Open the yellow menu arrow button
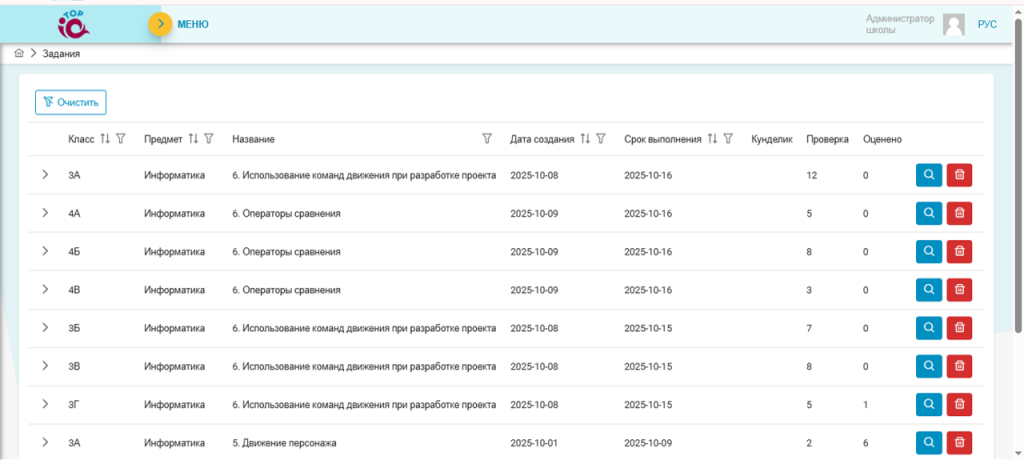The image size is (1024, 460). pyautogui.click(x=160, y=24)
